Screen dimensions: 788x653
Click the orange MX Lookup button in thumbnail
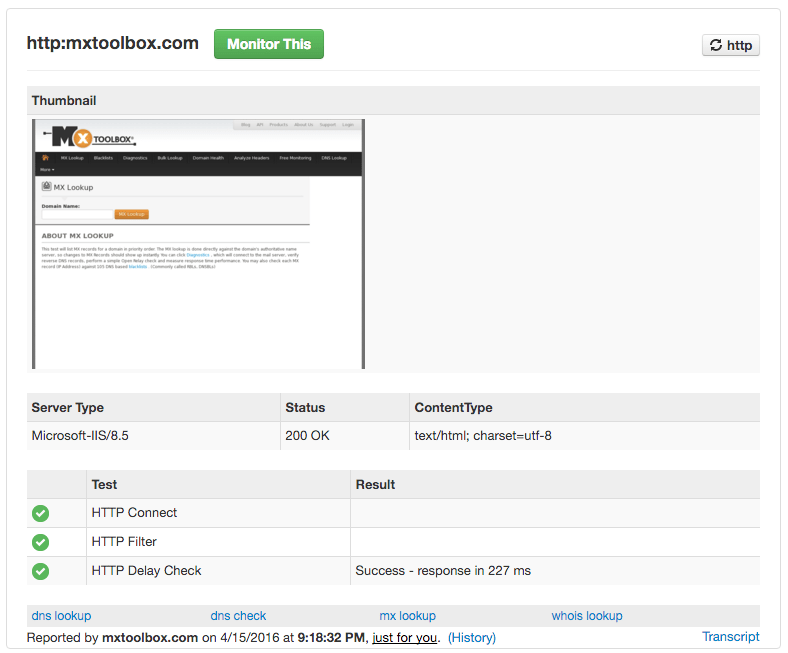[x=132, y=214]
